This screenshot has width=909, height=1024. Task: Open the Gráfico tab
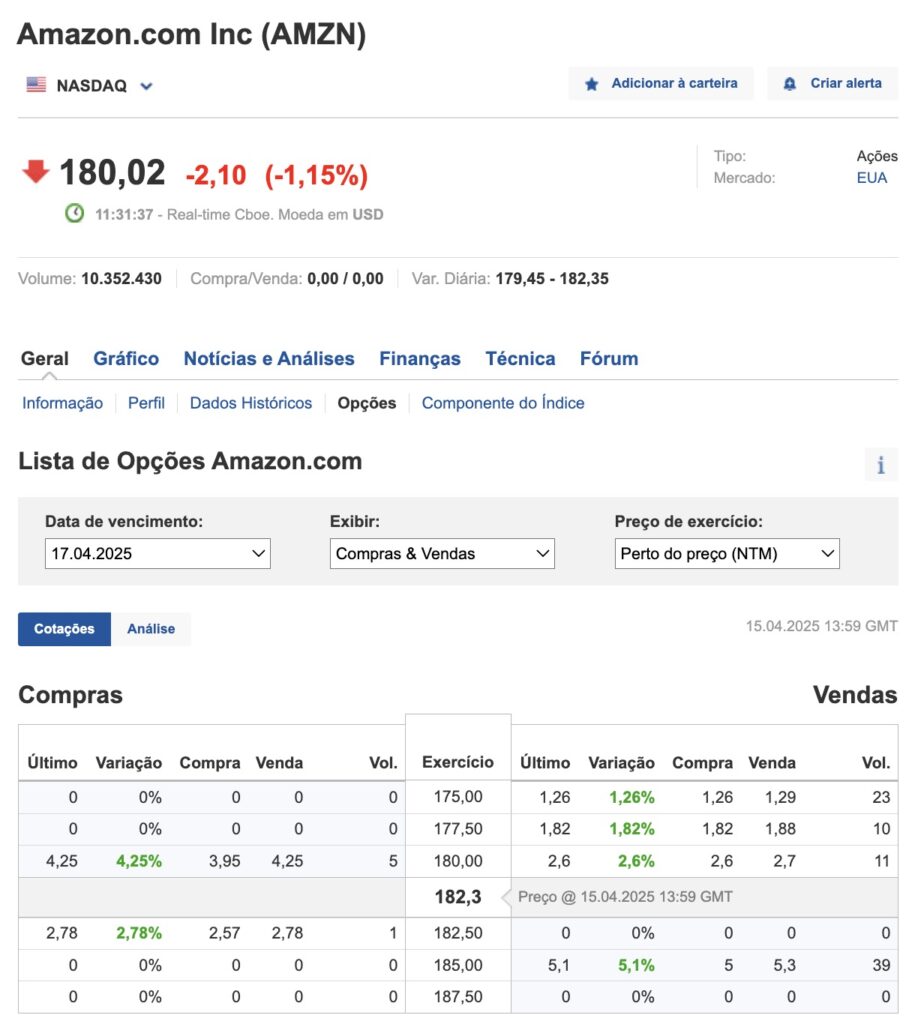(126, 359)
